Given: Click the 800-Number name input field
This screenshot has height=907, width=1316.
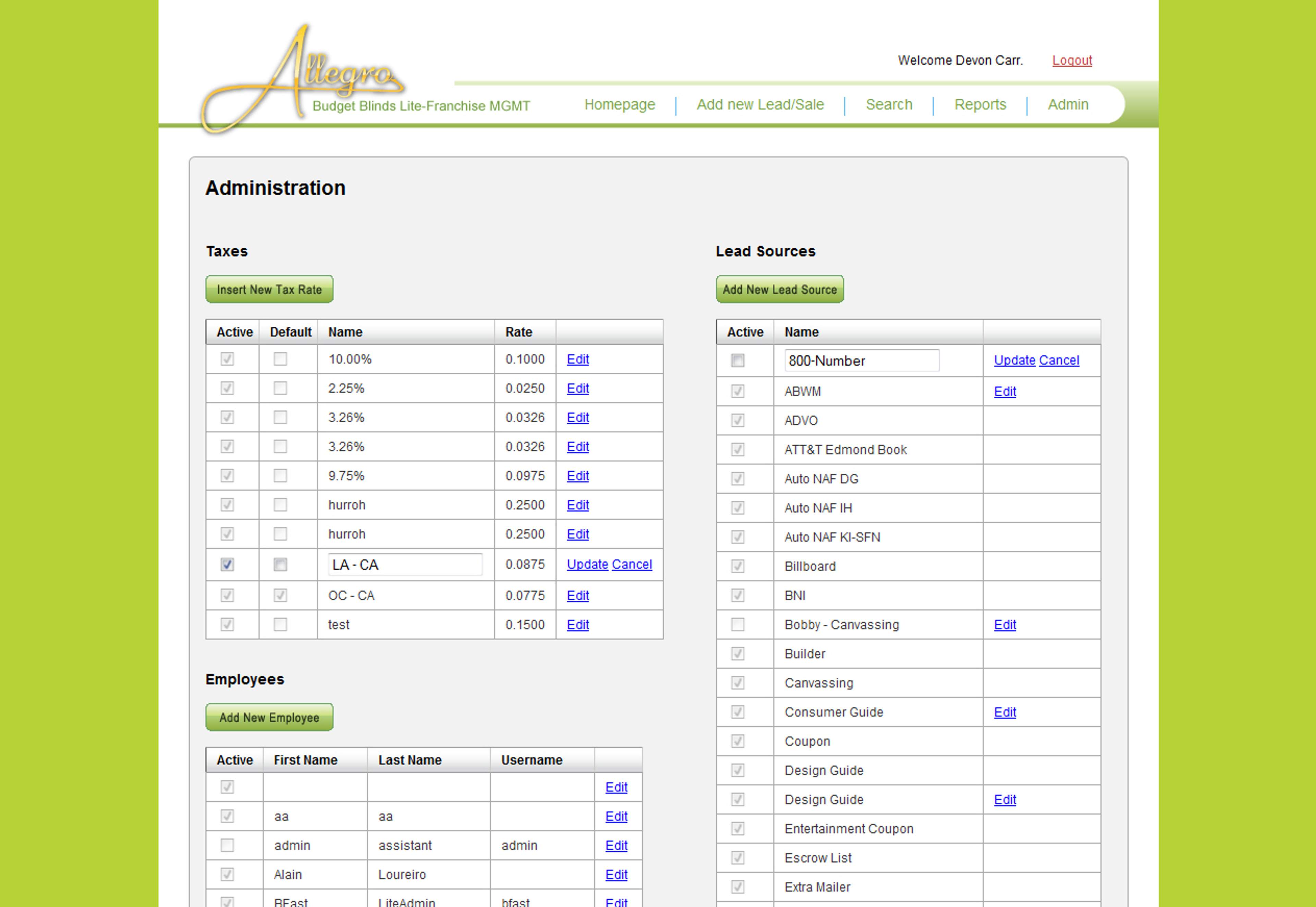Looking at the screenshot, I should [862, 361].
